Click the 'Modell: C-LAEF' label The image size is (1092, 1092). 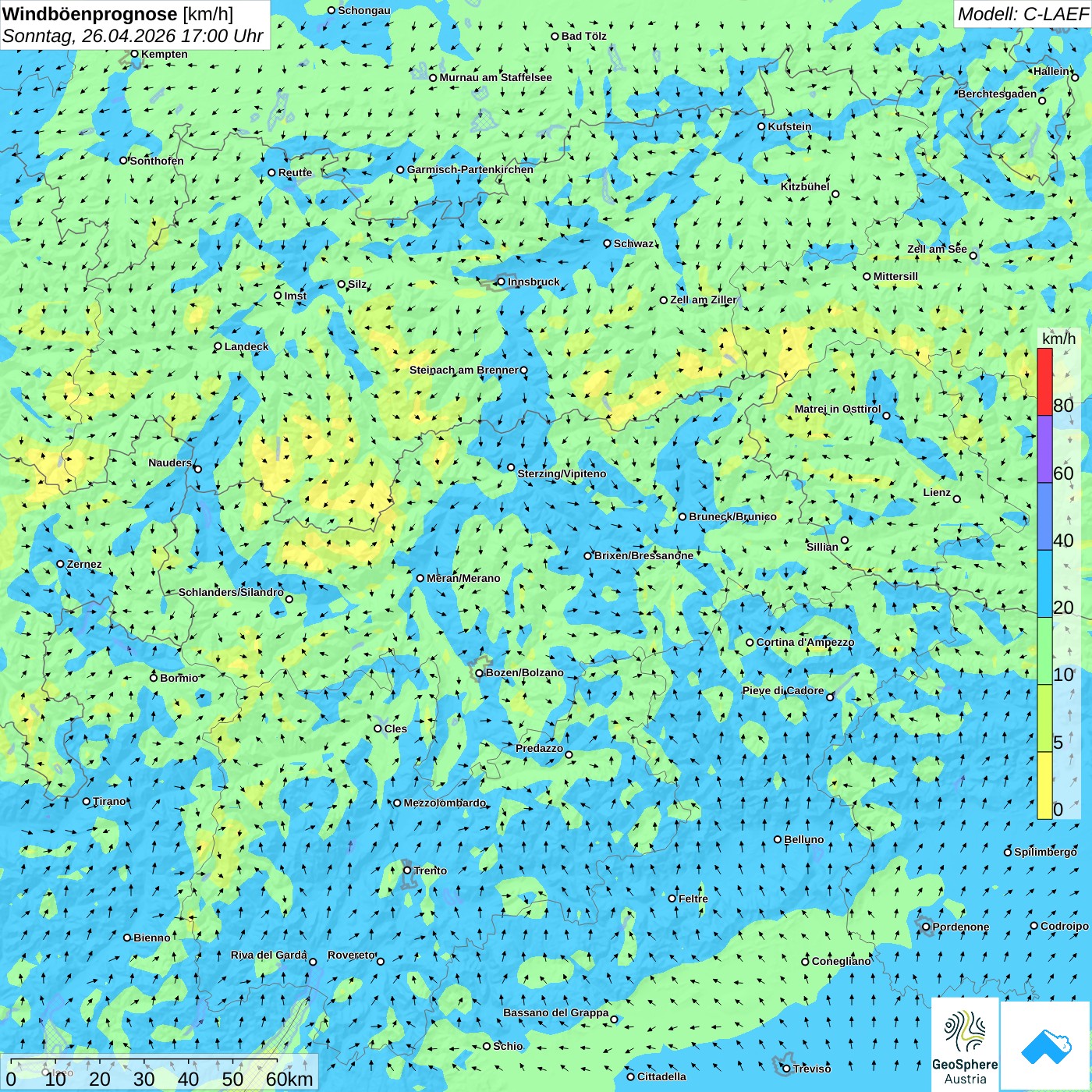point(1023,14)
